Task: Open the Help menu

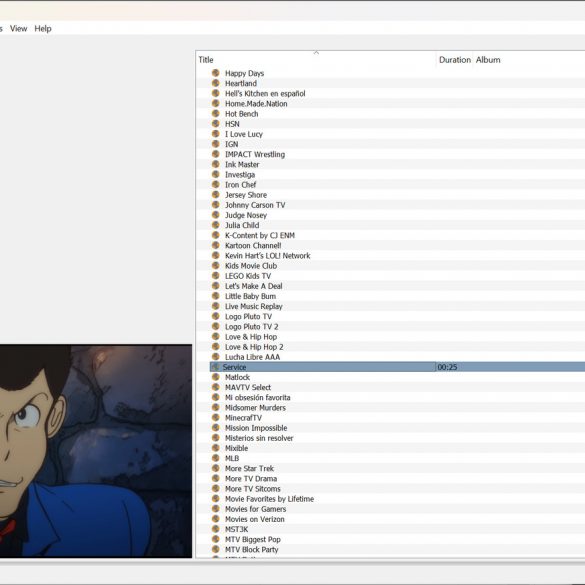Action: (43, 28)
